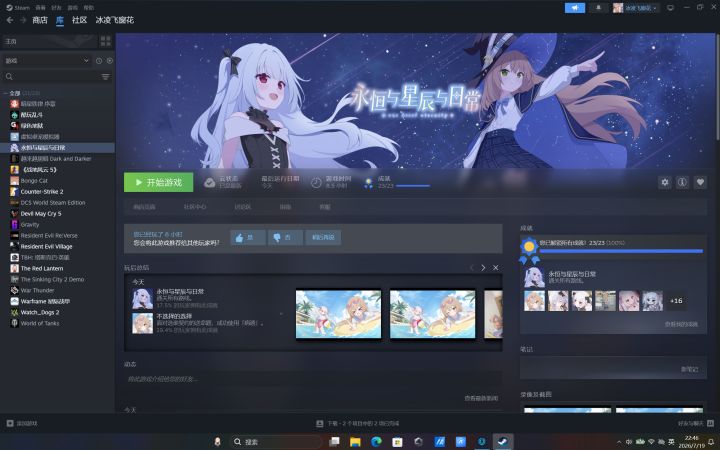Viewport: 720px width, 450px height.
Task: Select War Thunder in library list
Action: [57, 290]
